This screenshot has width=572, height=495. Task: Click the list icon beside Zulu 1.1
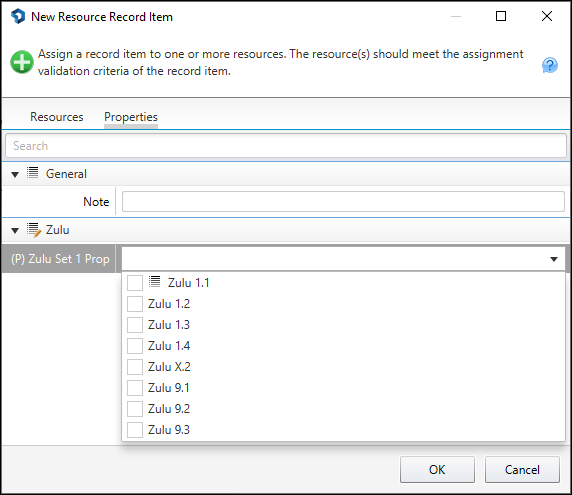[154, 281]
